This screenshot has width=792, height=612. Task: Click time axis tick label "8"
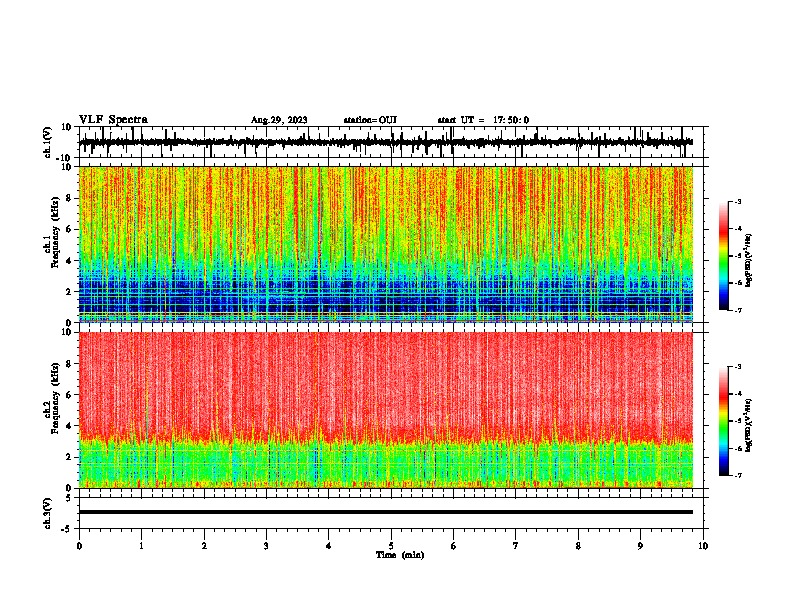click(578, 546)
